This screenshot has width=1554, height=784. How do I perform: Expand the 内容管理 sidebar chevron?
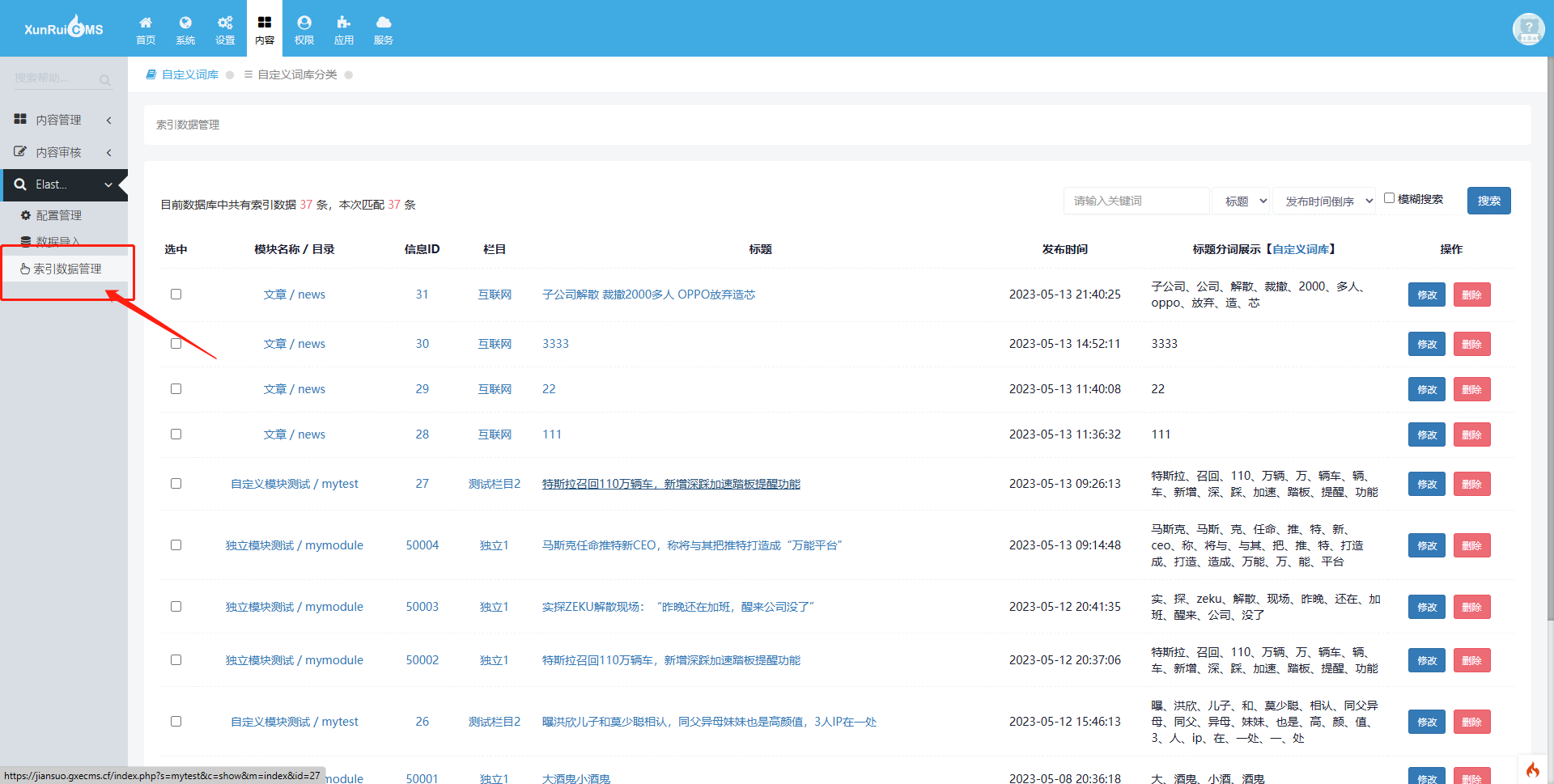click(109, 120)
